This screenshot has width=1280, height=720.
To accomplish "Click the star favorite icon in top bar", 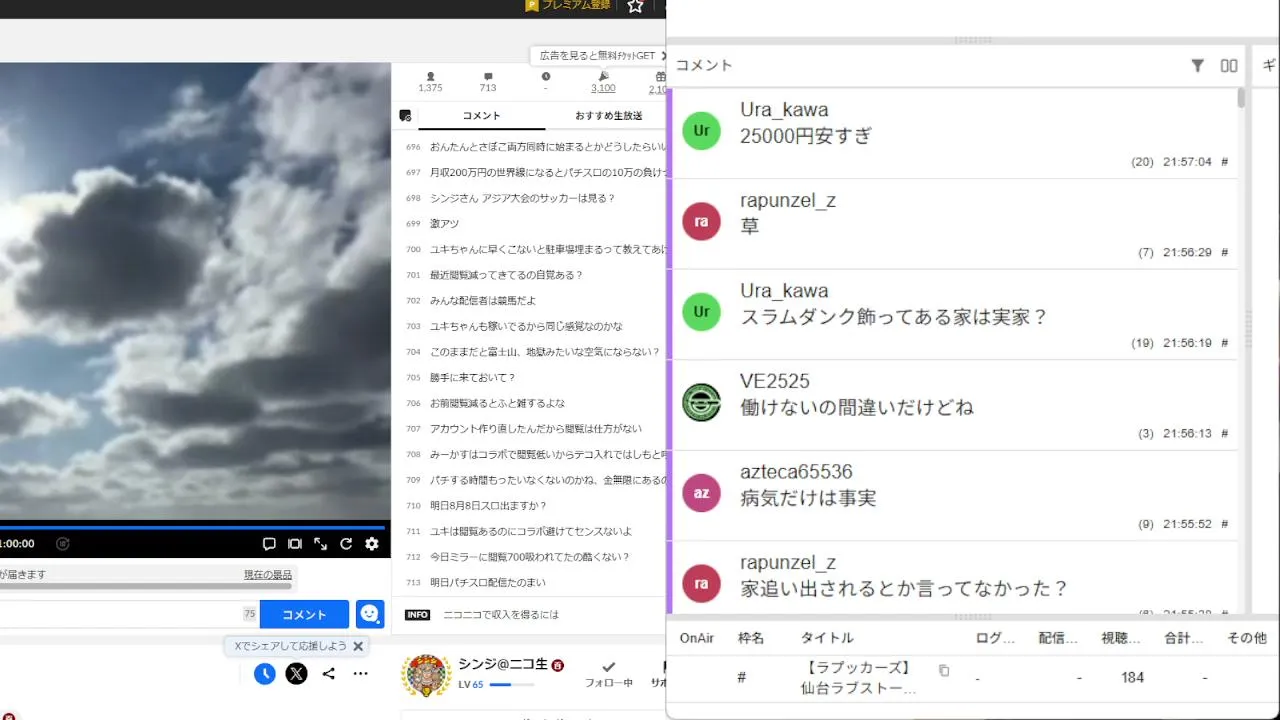I will click(x=635, y=6).
